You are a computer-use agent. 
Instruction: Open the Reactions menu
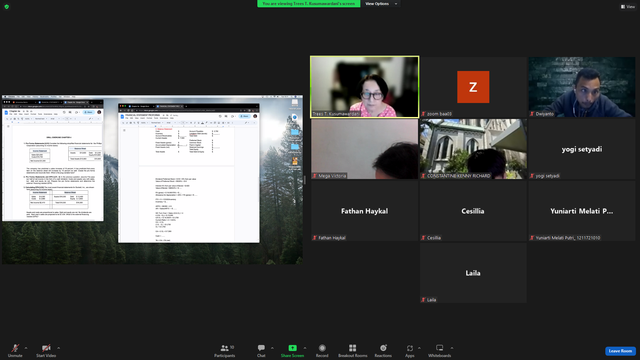tap(383, 350)
